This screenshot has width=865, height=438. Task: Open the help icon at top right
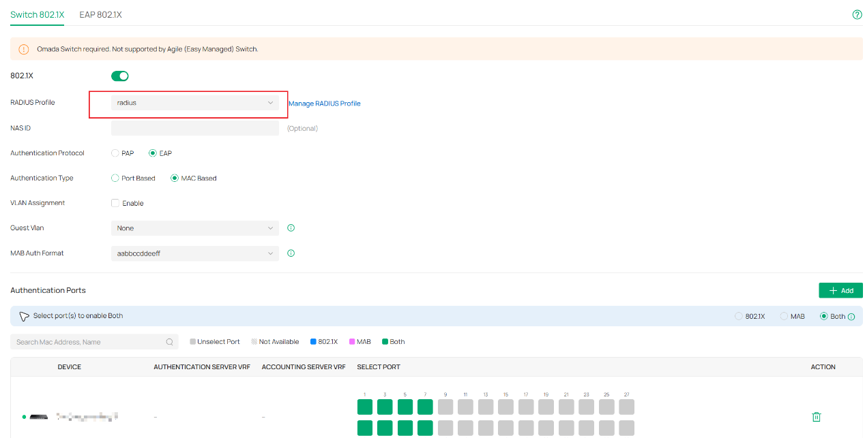[857, 15]
